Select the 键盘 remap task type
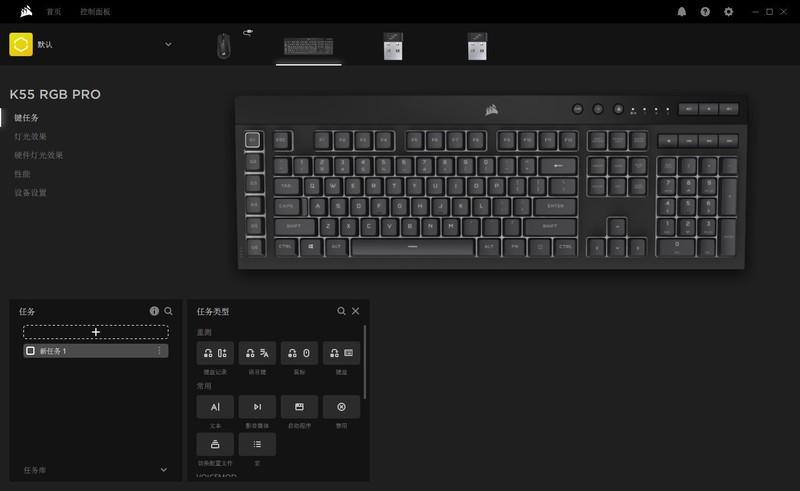This screenshot has height=491, width=800. click(341, 353)
